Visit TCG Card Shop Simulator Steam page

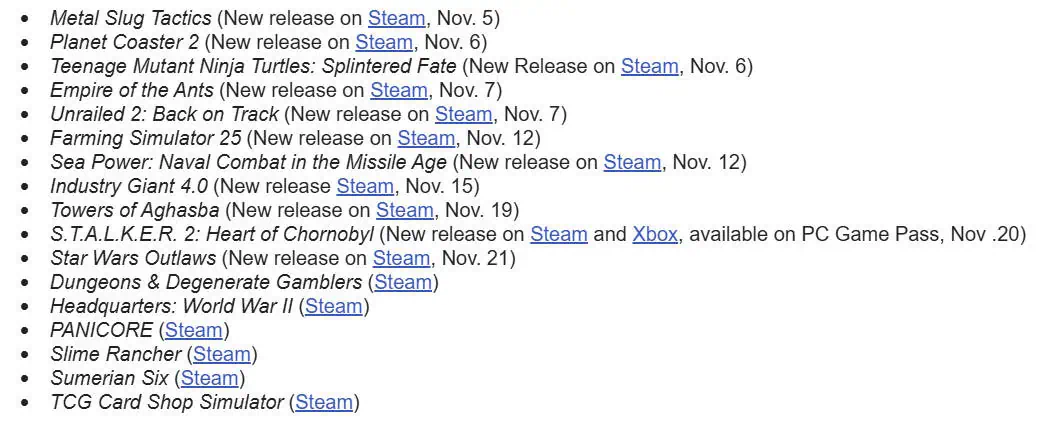[x=324, y=402]
